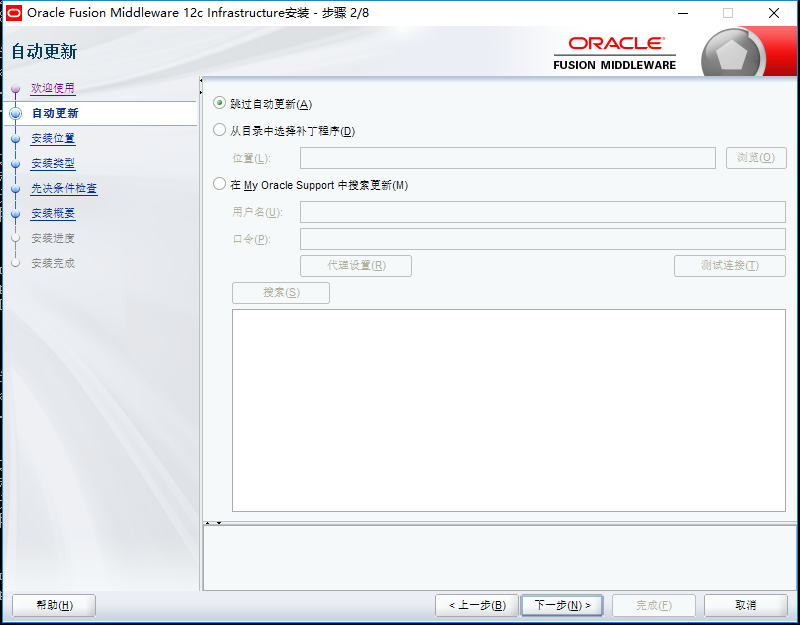Click the 测试连接(T) button

[x=730, y=266]
